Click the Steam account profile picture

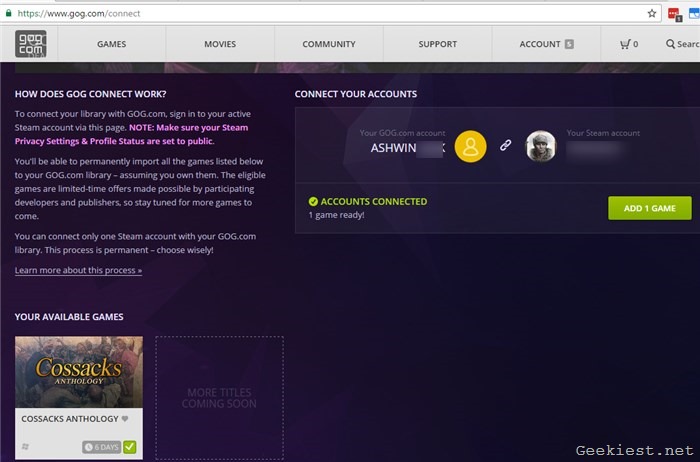tap(541, 147)
